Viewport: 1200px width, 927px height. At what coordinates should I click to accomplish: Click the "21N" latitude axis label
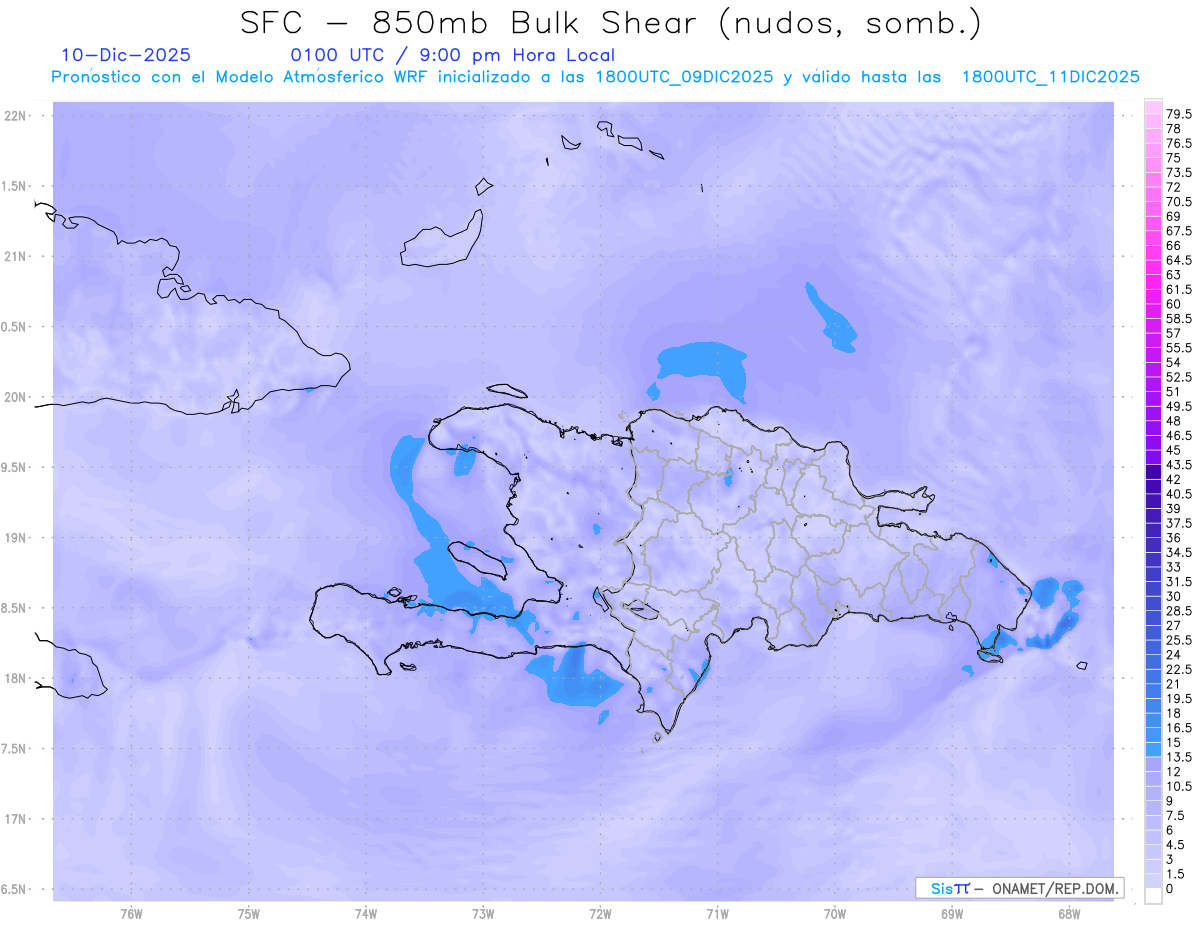coord(15,256)
